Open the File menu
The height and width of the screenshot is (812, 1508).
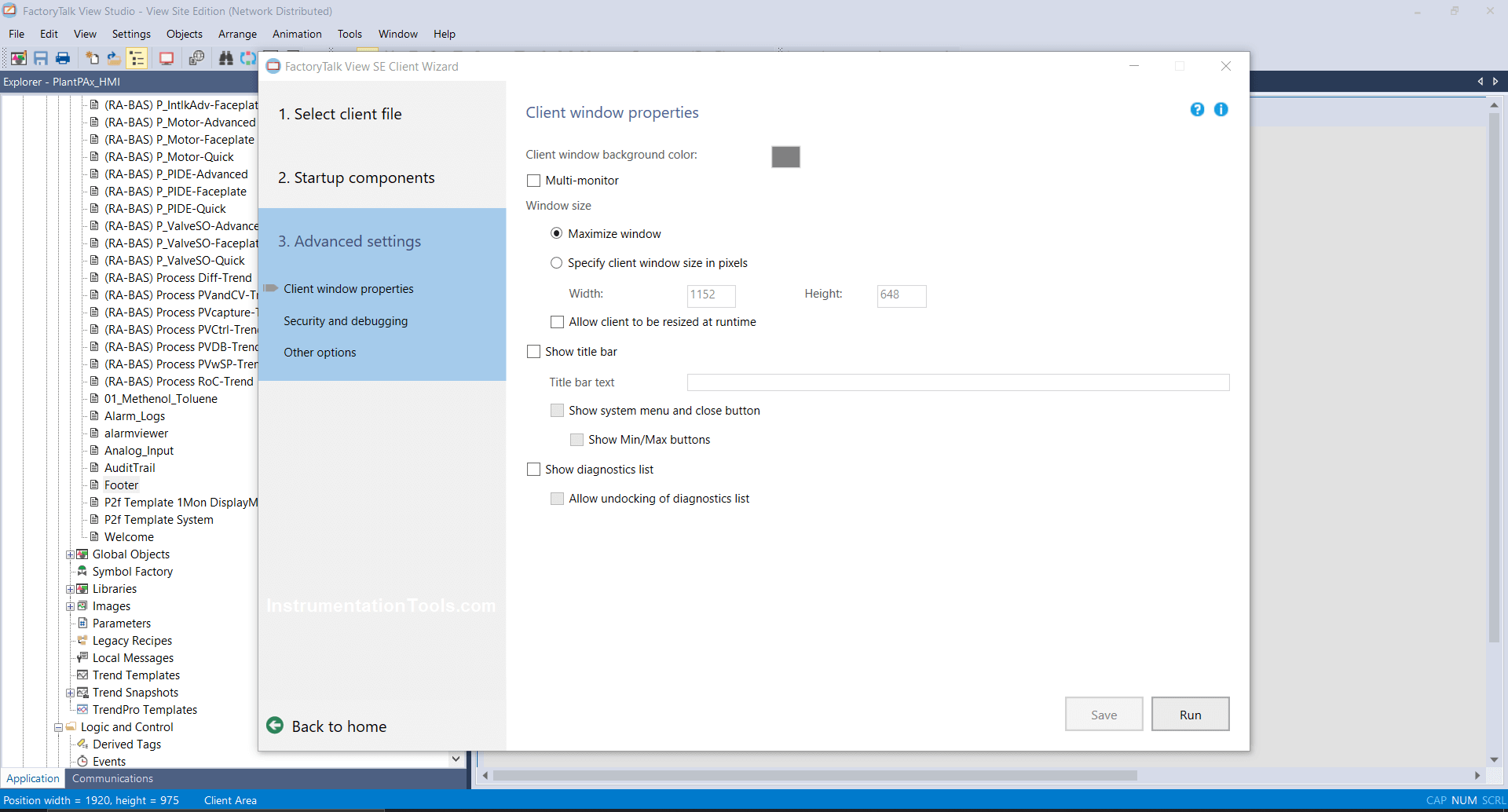[16, 34]
